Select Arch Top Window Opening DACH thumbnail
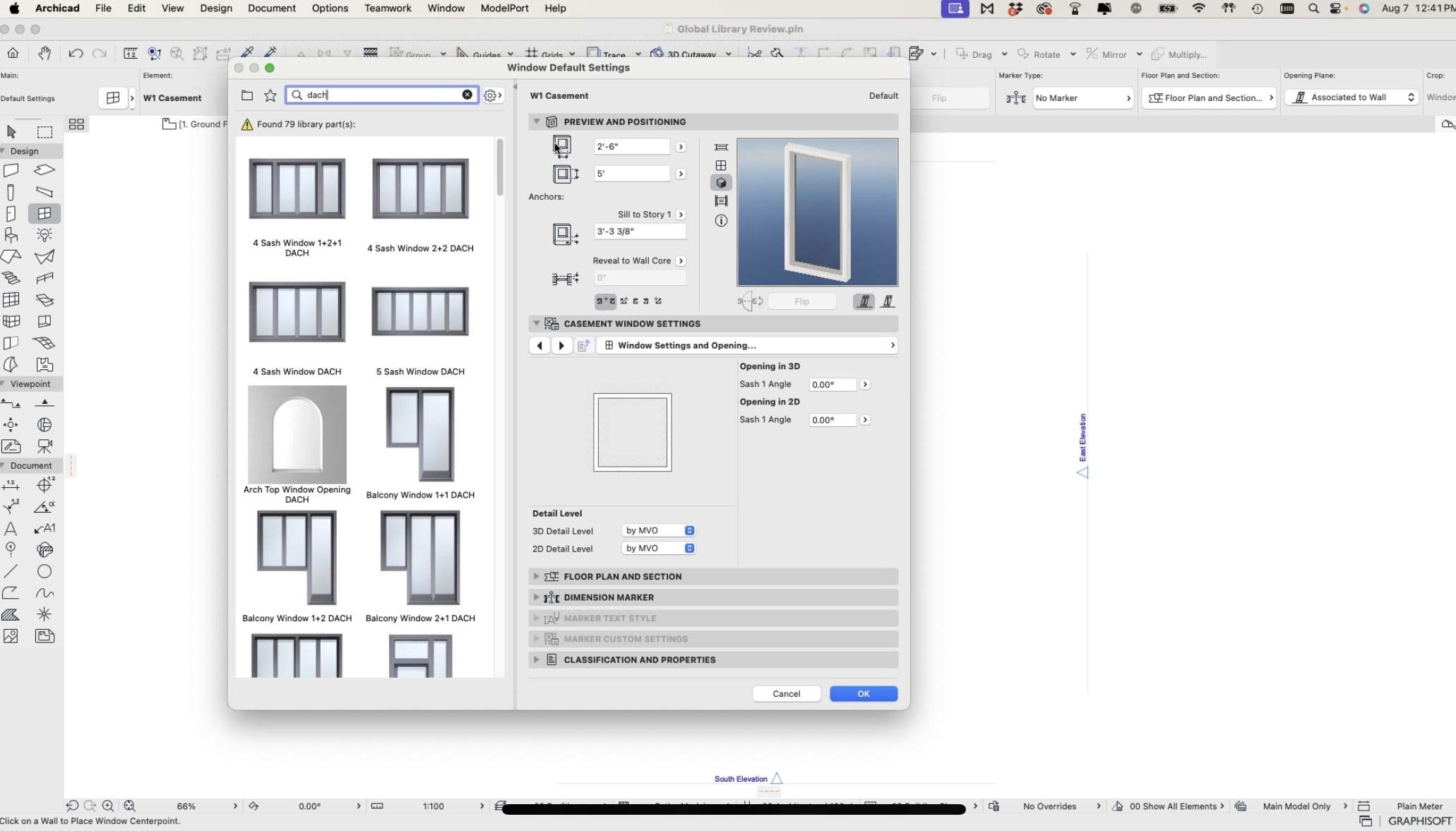1456x831 pixels. pos(297,435)
